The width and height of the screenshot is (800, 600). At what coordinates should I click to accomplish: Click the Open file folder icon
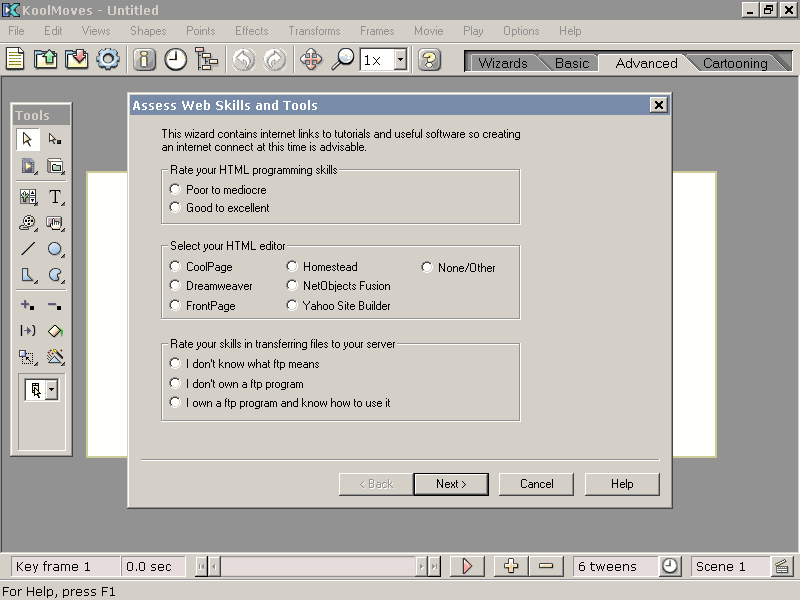tap(45, 59)
